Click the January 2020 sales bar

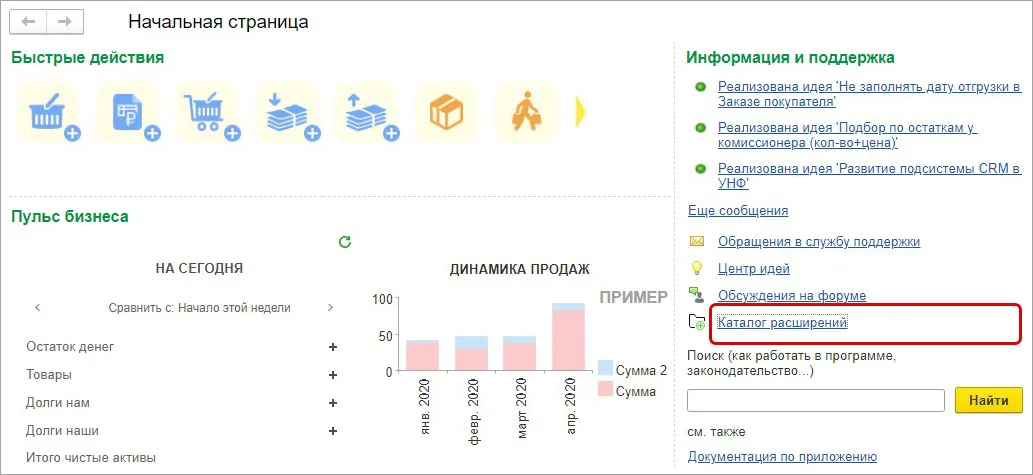click(x=422, y=355)
